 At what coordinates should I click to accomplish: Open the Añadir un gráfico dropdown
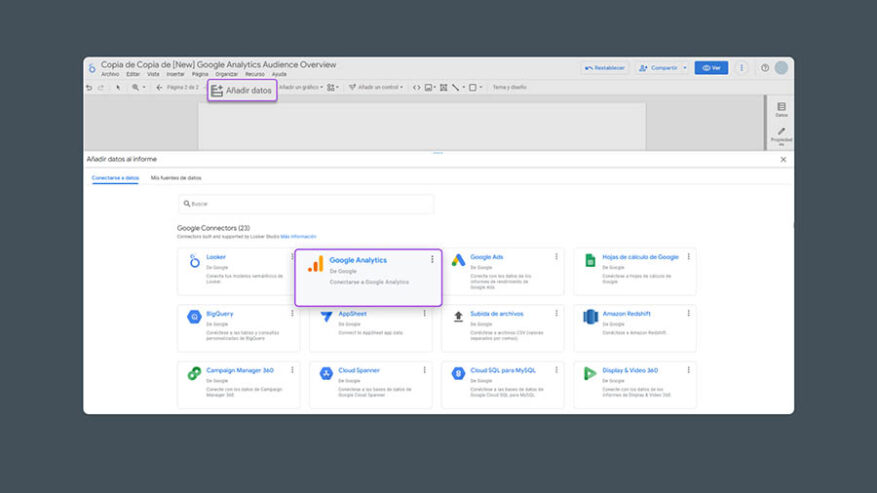click(x=301, y=87)
